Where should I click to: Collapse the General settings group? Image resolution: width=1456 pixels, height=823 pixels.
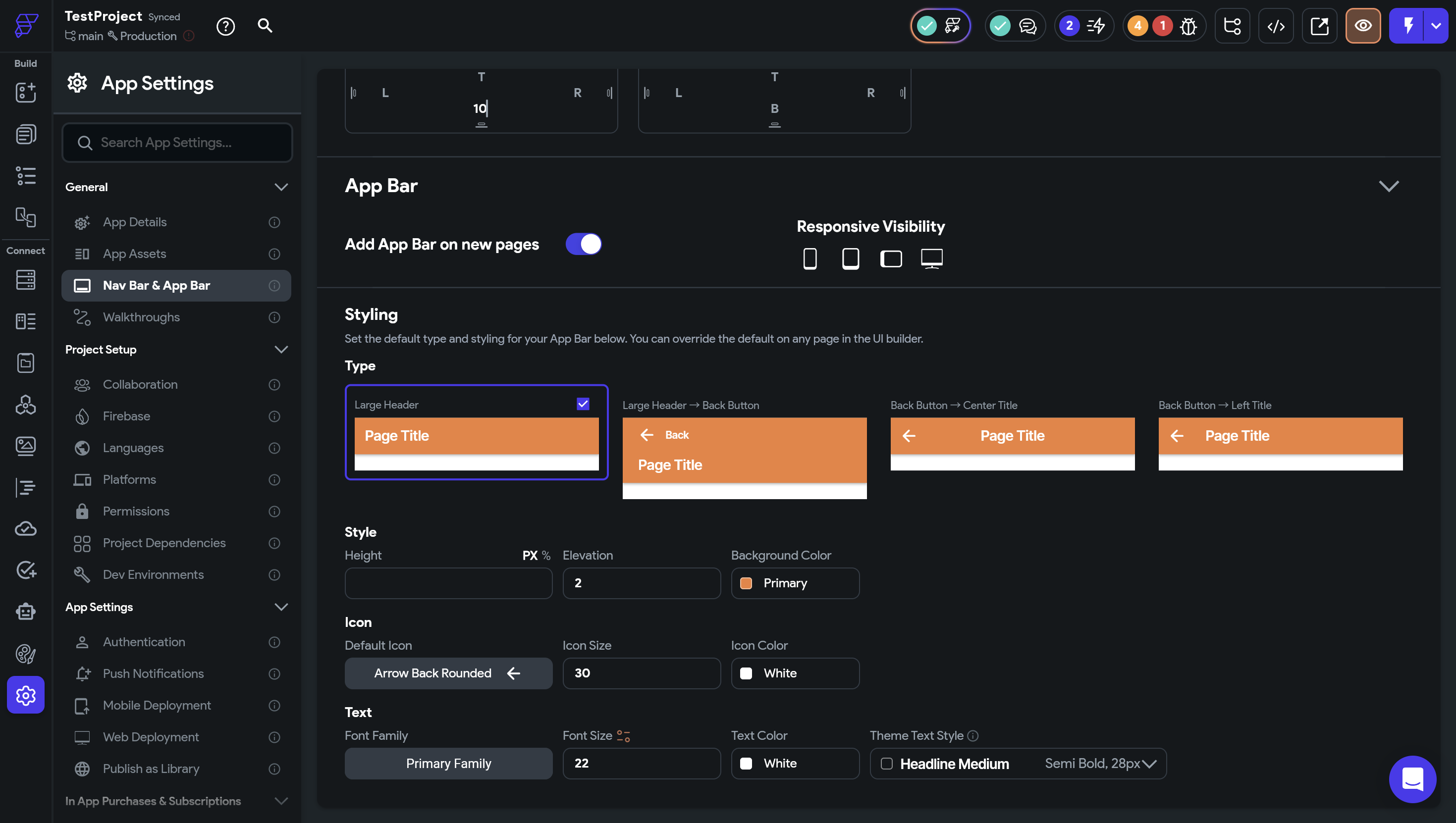tap(280, 187)
